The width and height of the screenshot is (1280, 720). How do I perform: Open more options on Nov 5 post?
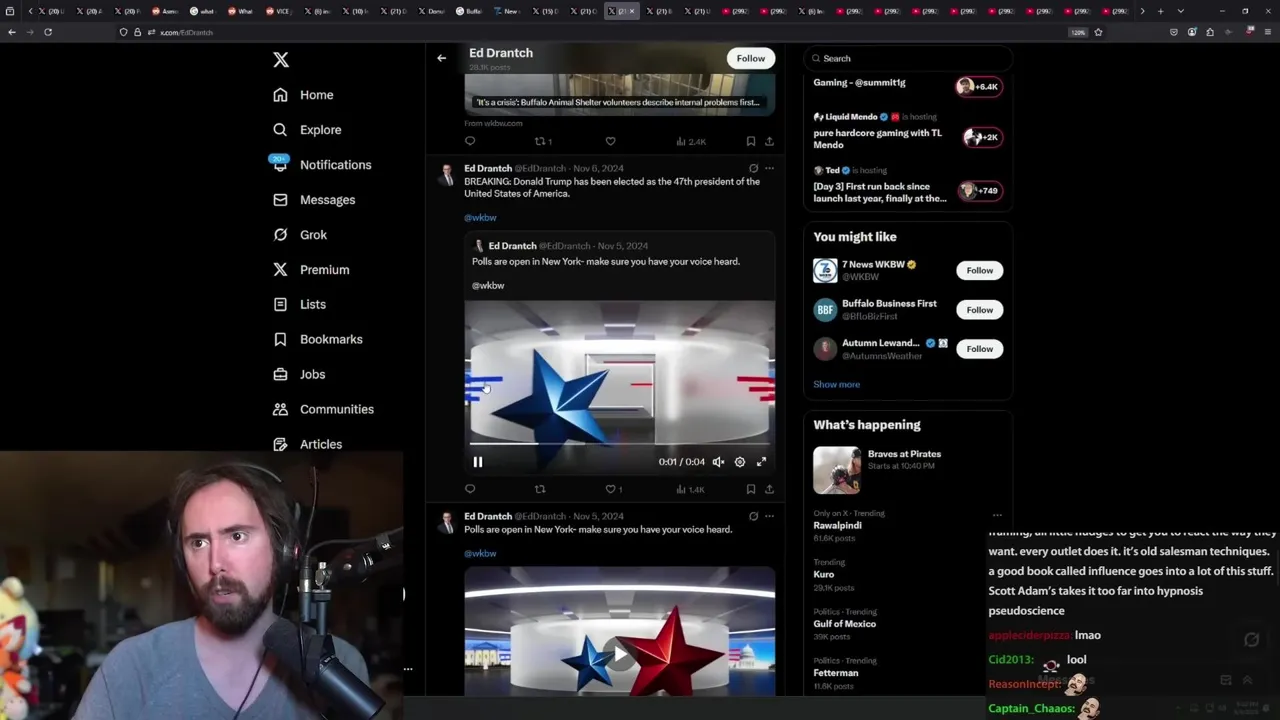[x=769, y=516]
